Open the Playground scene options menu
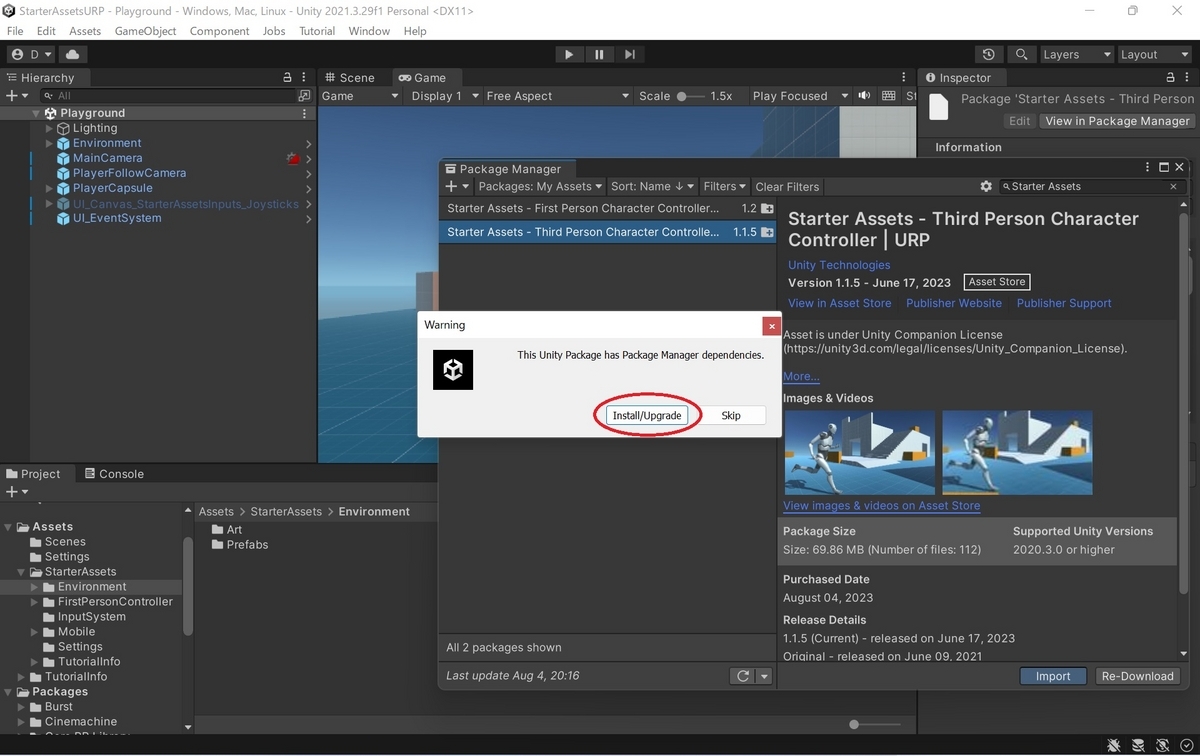 (305, 113)
